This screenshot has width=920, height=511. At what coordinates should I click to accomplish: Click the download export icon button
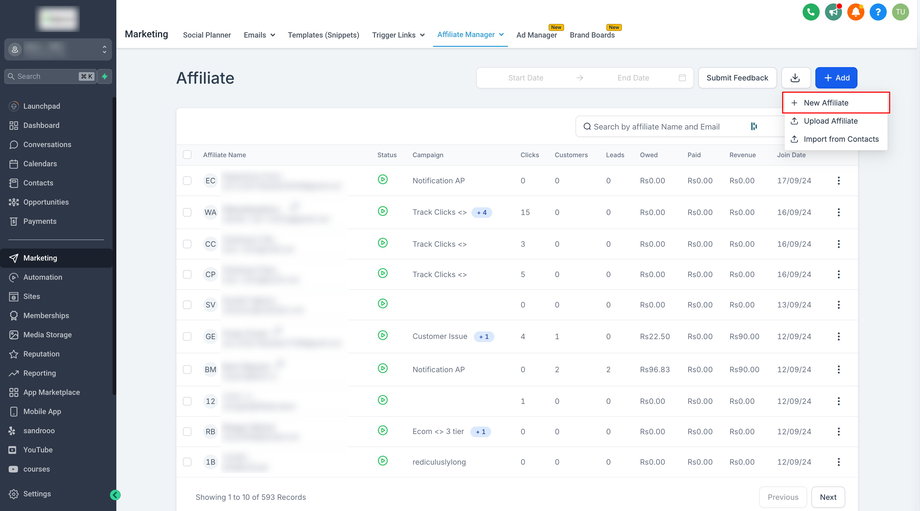point(795,78)
